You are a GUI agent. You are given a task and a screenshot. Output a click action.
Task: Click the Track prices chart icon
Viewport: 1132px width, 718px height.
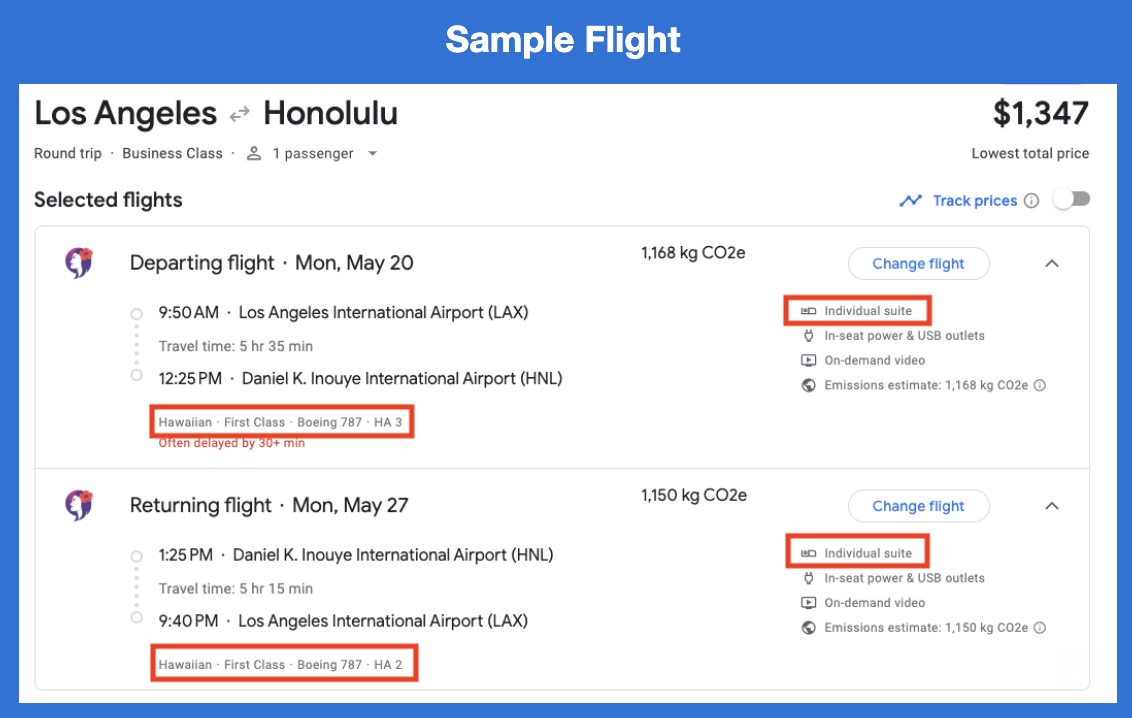(x=911, y=200)
